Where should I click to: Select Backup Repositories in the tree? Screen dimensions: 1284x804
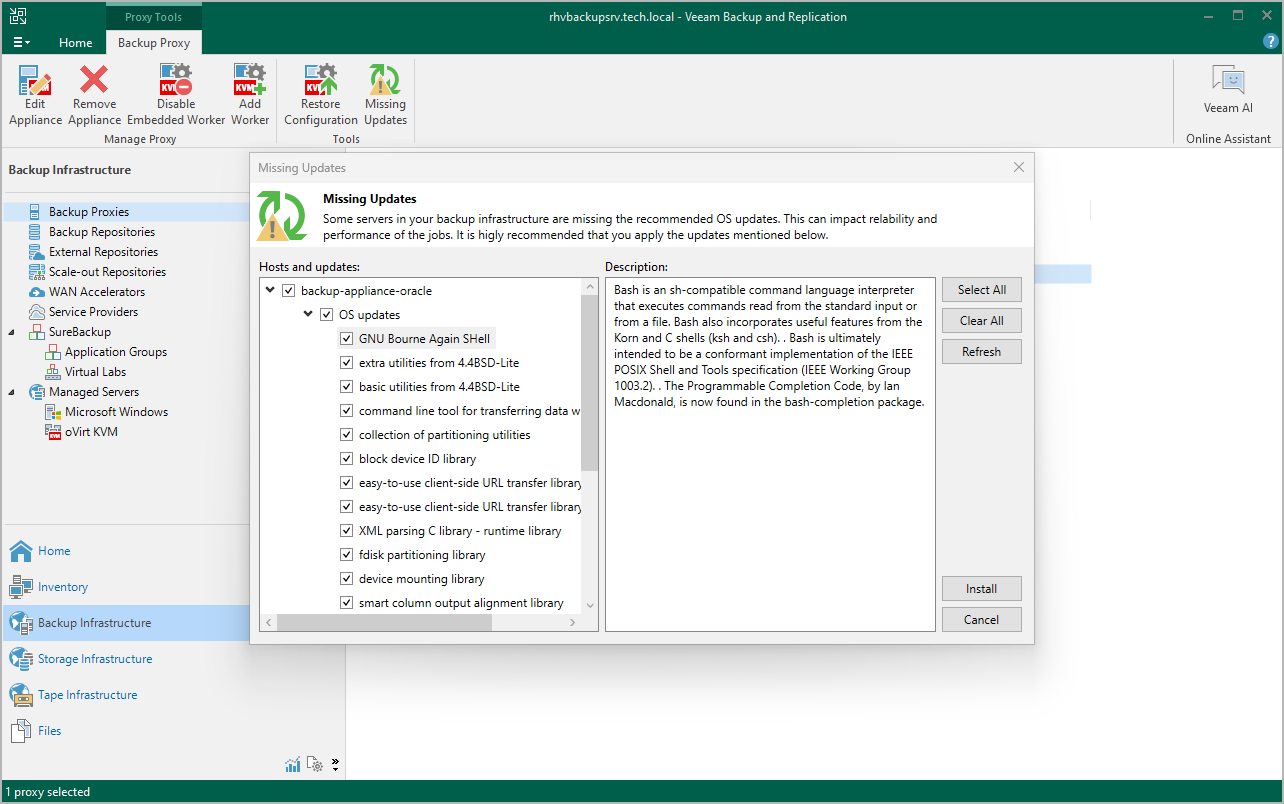click(102, 232)
